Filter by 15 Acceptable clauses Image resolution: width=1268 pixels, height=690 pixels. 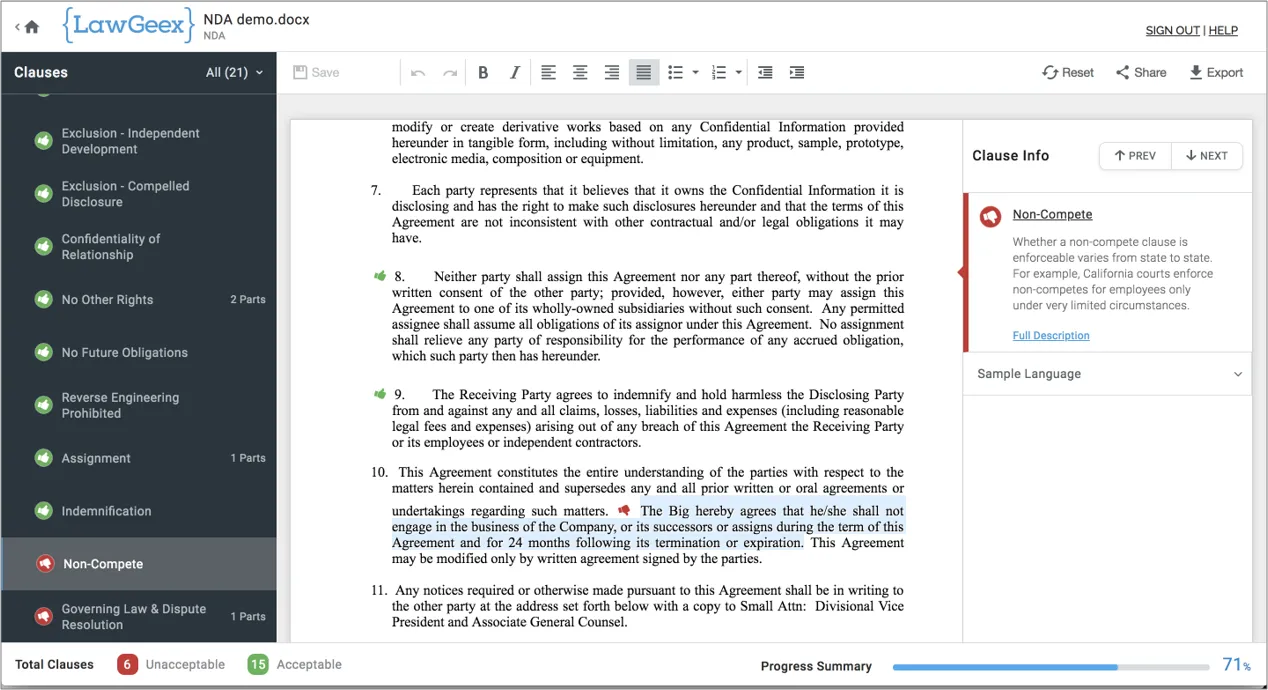point(295,664)
